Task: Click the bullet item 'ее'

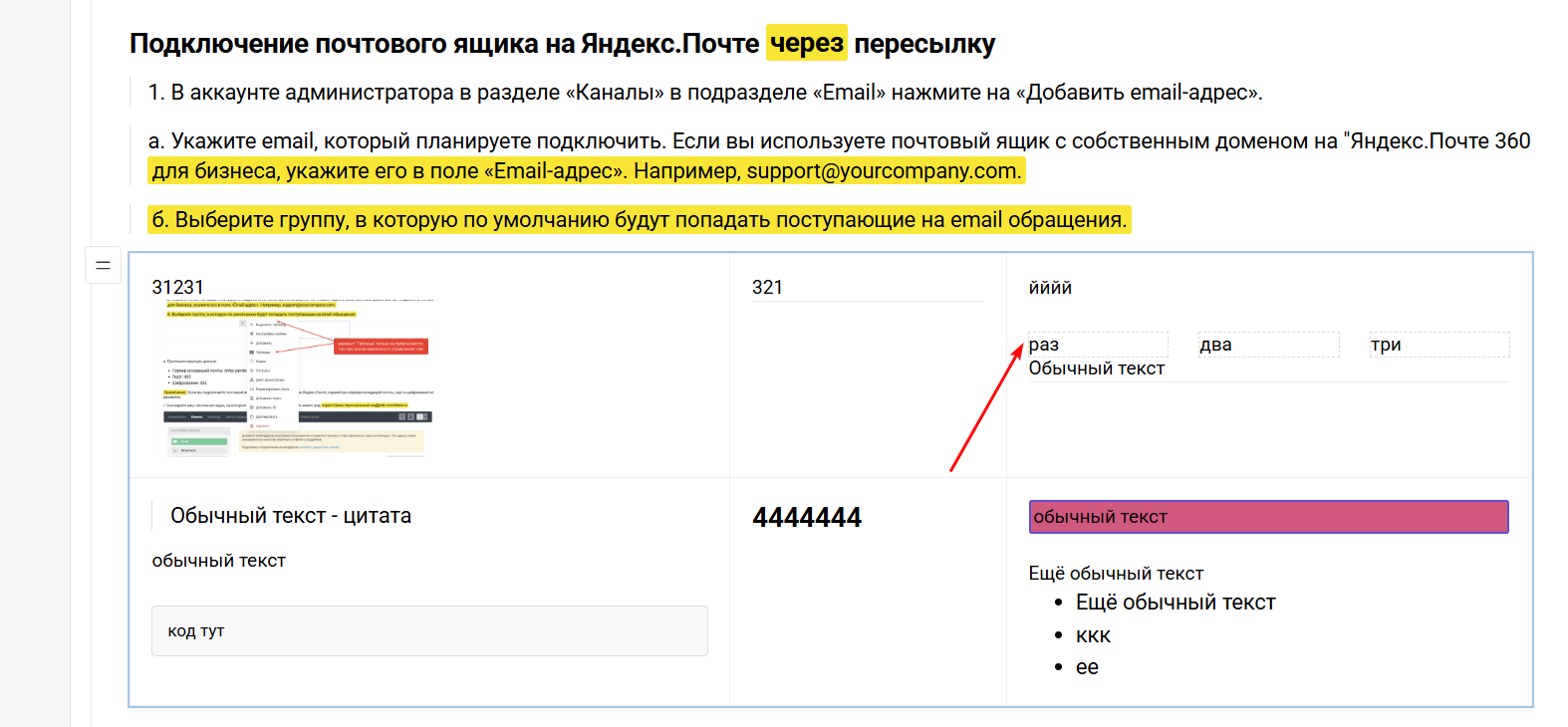Action: 1087,667
